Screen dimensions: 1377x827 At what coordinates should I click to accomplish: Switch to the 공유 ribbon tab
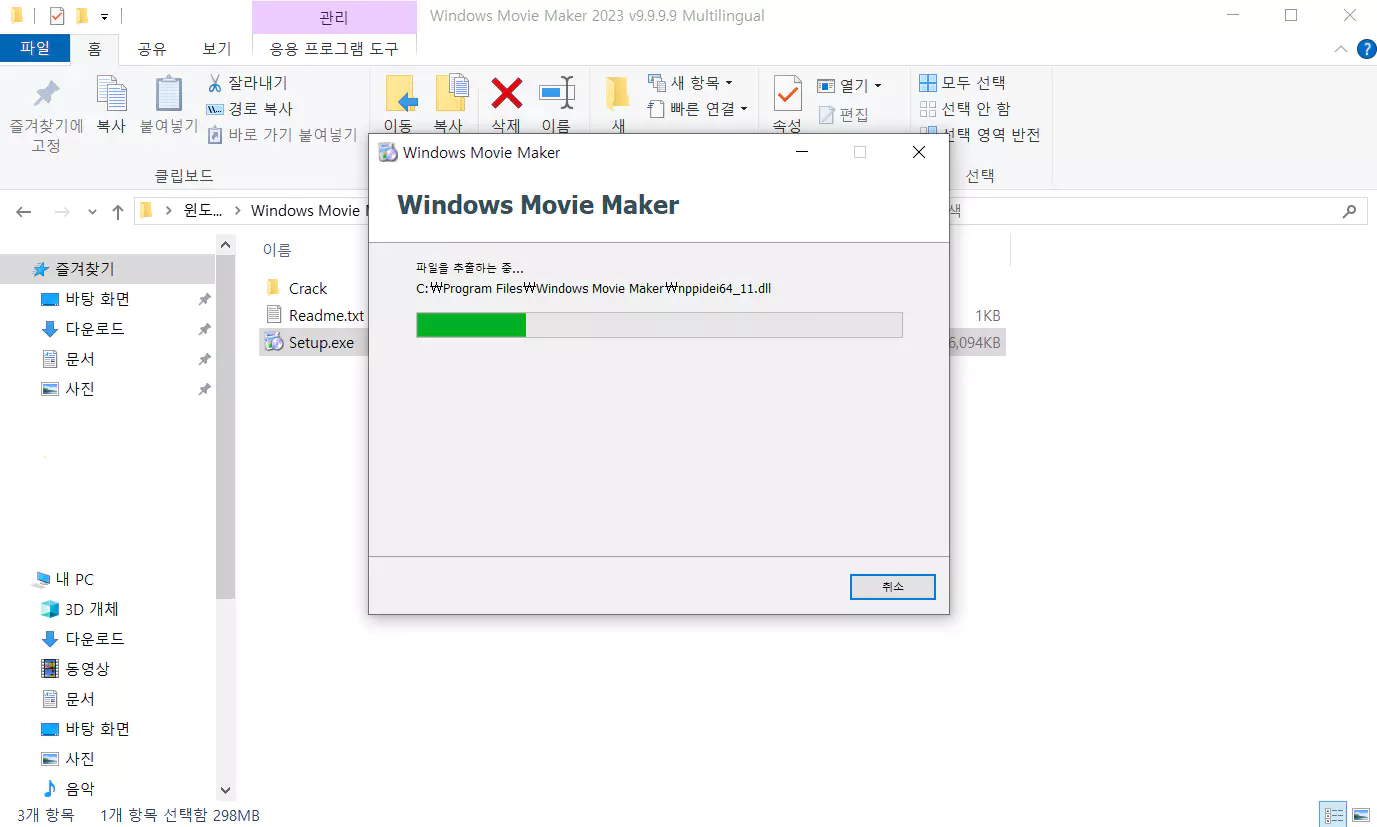(x=152, y=49)
